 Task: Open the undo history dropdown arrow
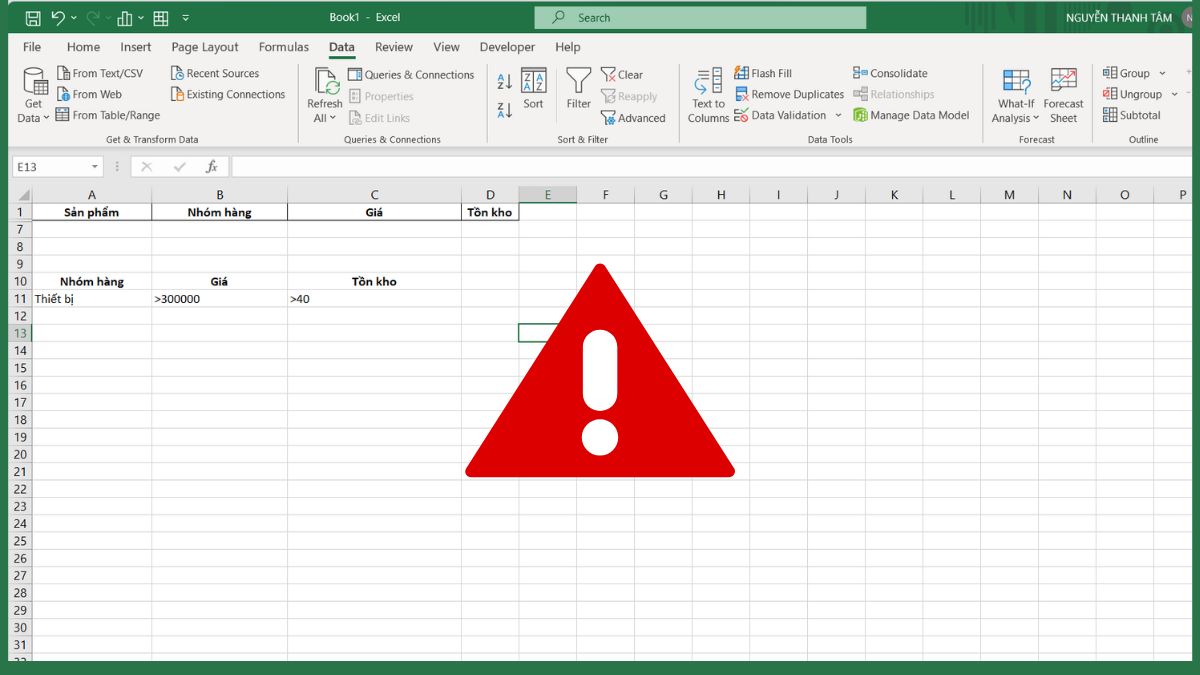(73, 18)
